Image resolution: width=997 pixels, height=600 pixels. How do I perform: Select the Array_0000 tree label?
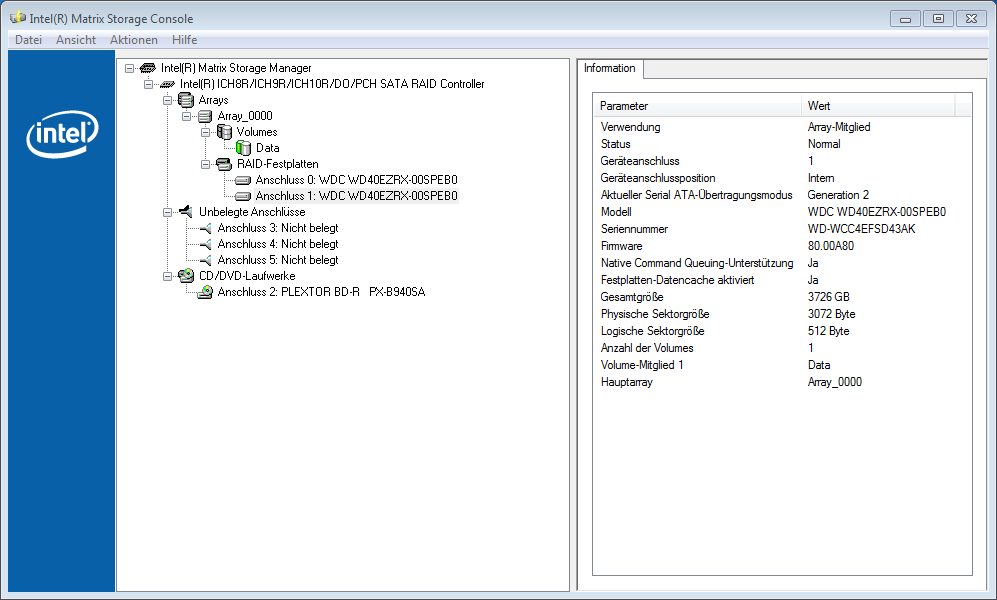[245, 116]
